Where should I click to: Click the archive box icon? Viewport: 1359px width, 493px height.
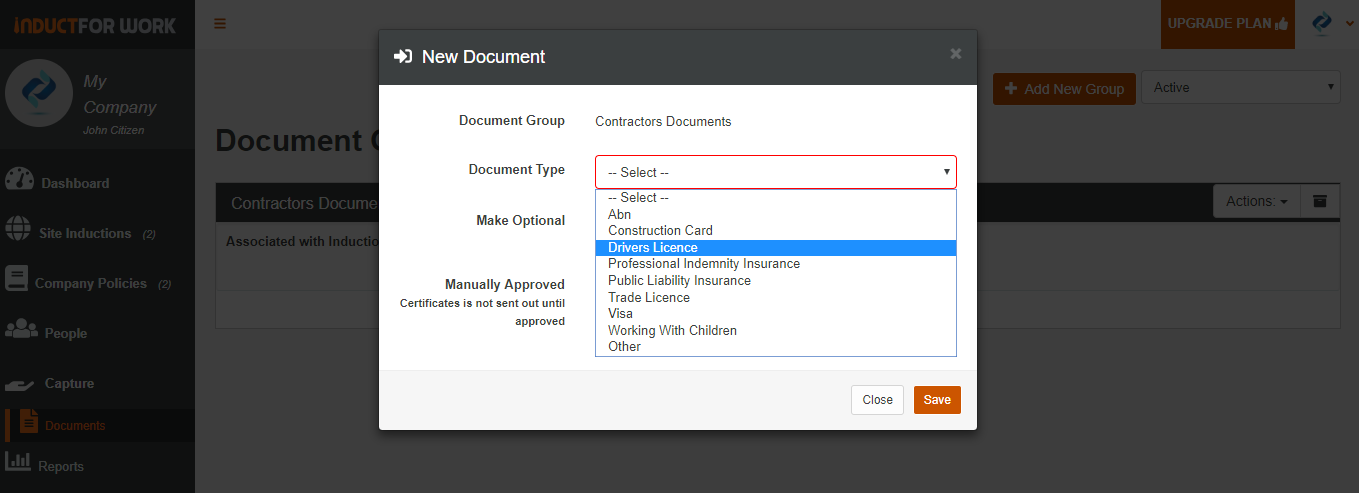point(1320,201)
